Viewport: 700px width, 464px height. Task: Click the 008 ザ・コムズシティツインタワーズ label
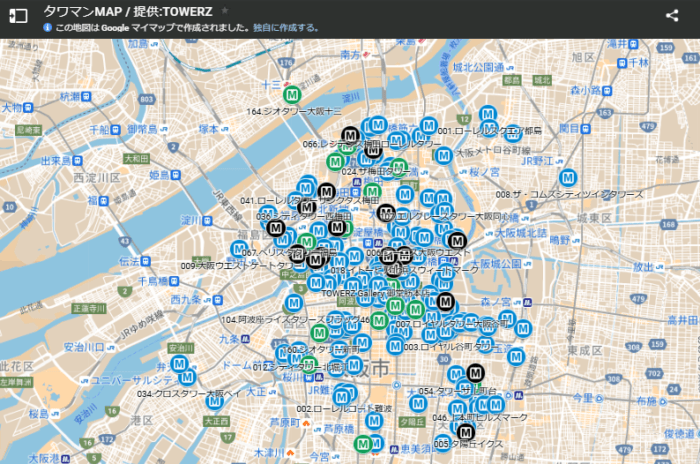(569, 194)
